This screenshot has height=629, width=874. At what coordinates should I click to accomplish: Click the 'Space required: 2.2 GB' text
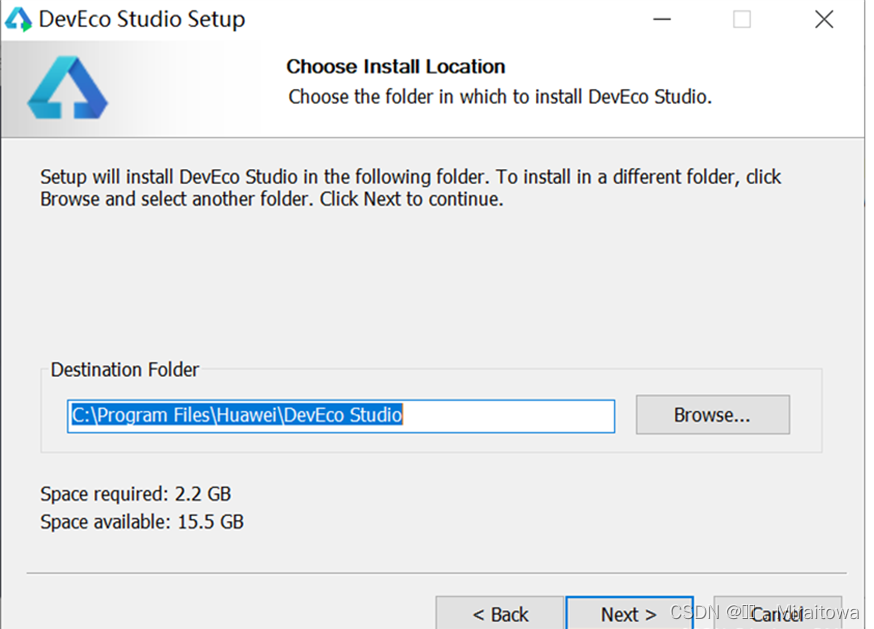pos(135,494)
